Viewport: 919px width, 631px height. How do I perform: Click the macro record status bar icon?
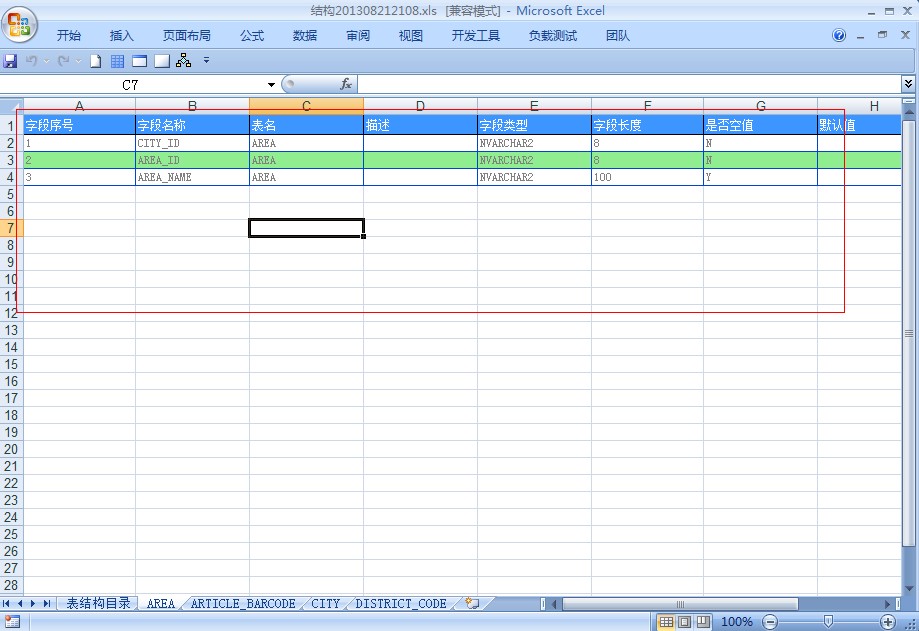click(11, 622)
